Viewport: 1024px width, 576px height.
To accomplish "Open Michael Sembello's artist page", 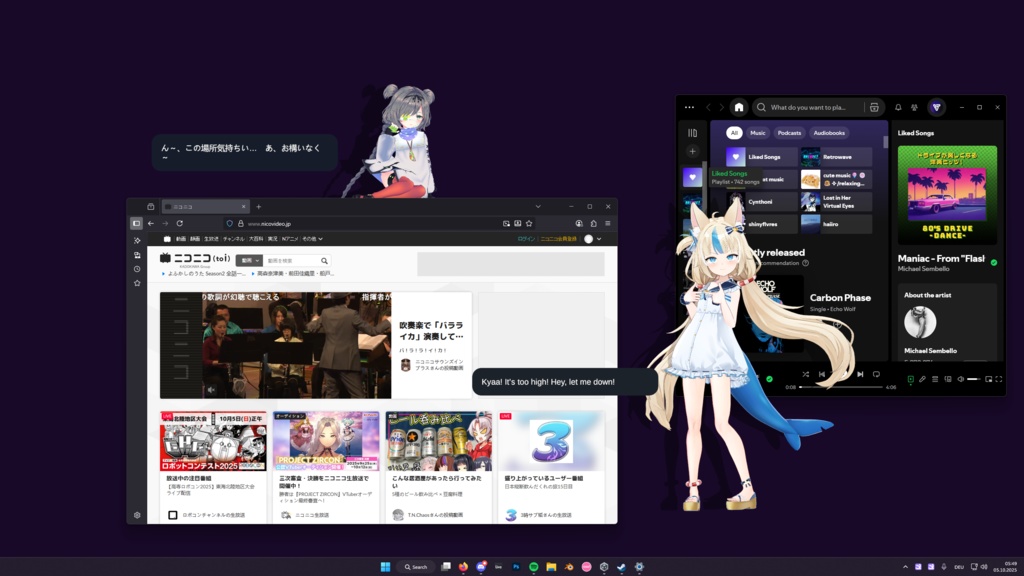I will coord(924,268).
